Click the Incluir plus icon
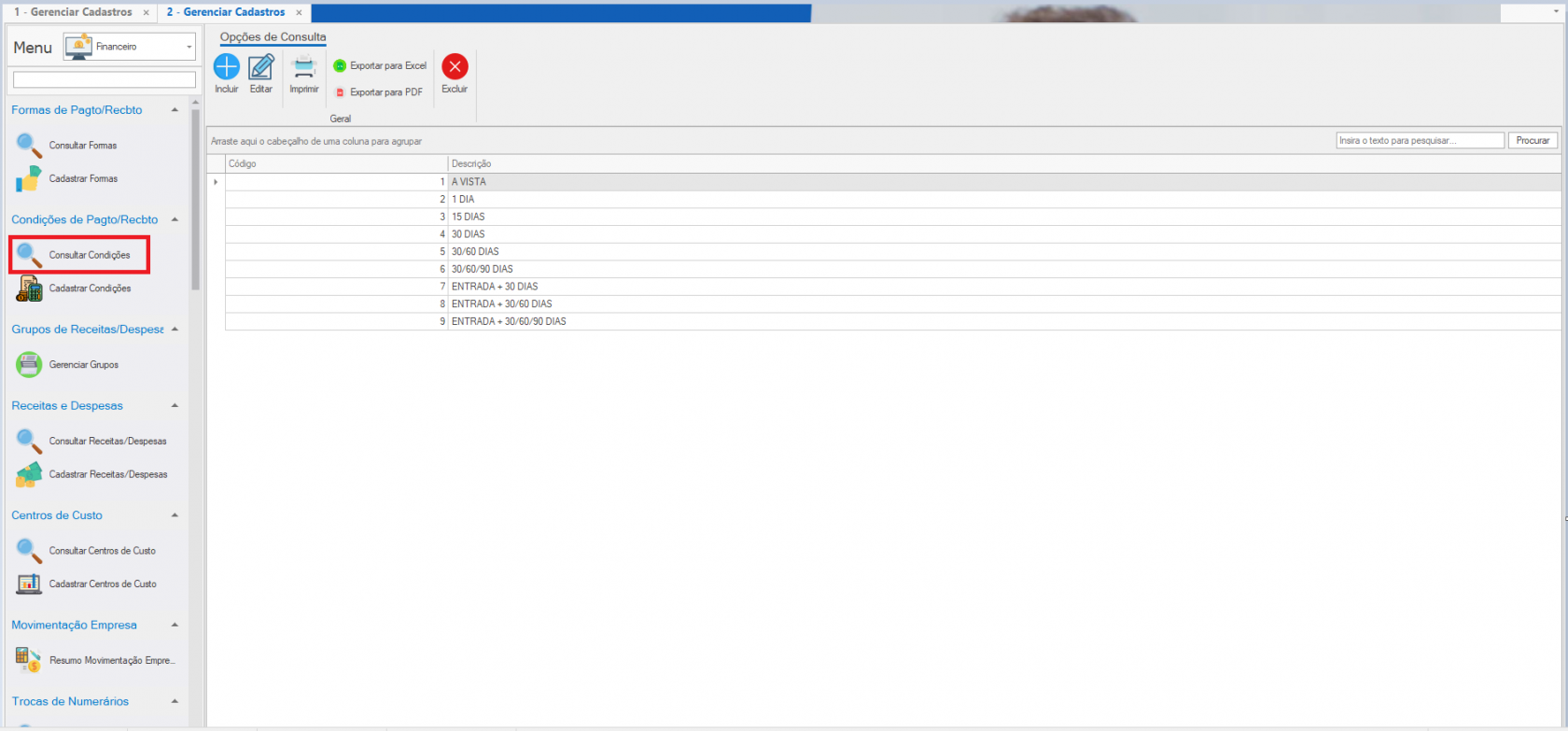Screen dimensions: 1568x731 click(227, 66)
